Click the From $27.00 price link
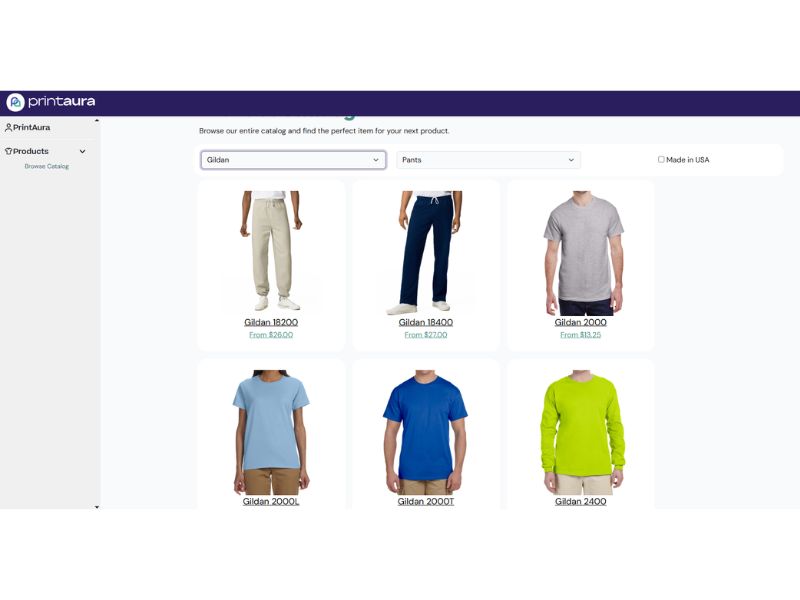800x600 pixels. tap(426, 335)
